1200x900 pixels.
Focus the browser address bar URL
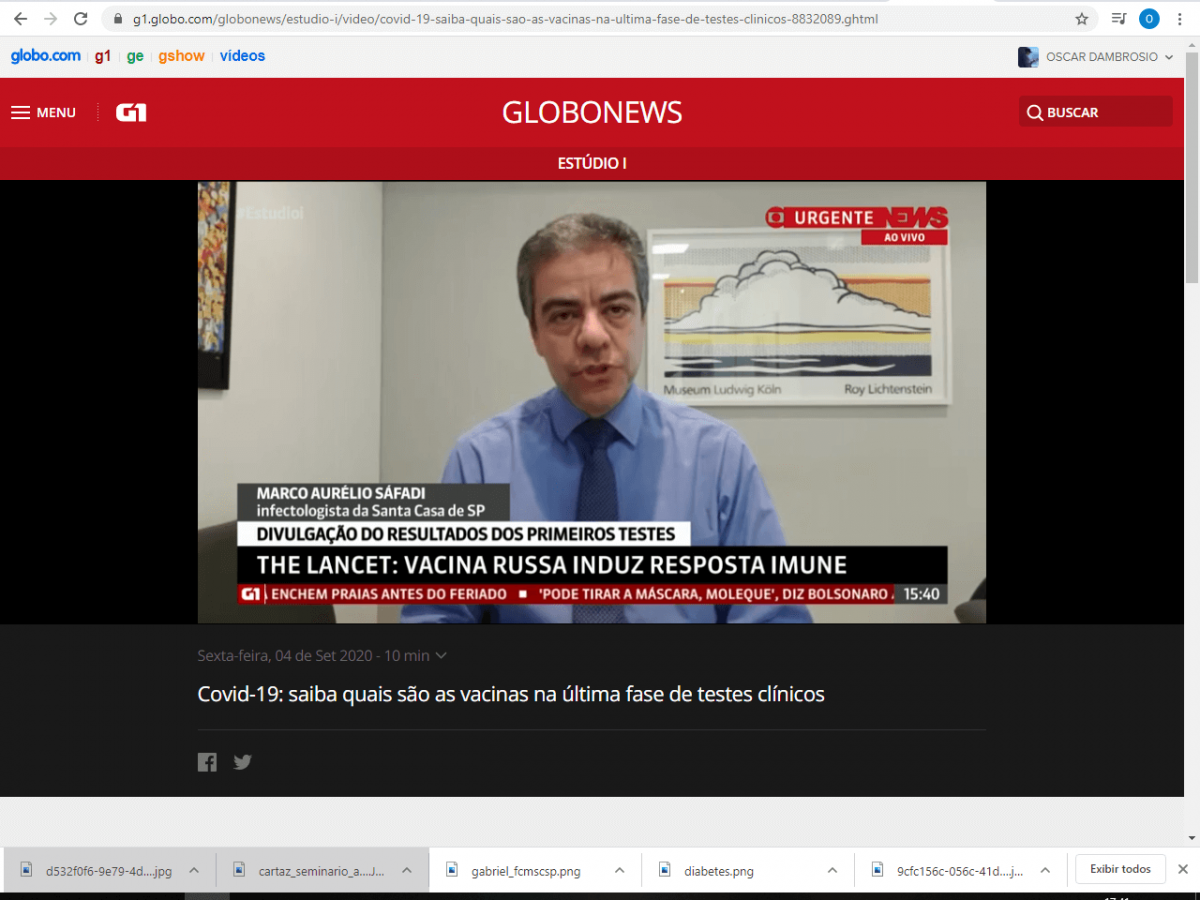pyautogui.click(x=506, y=19)
